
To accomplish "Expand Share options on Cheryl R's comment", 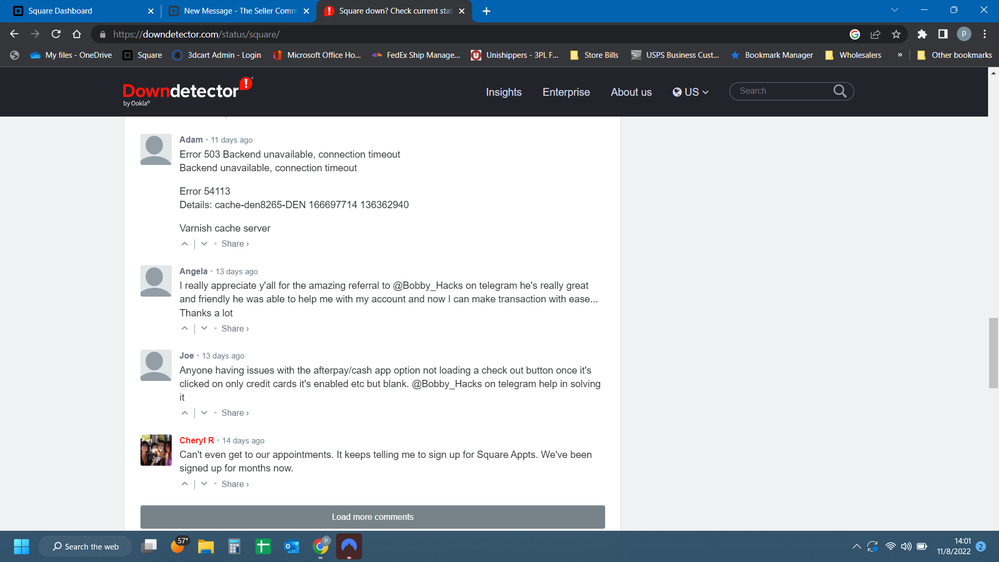I will point(235,484).
